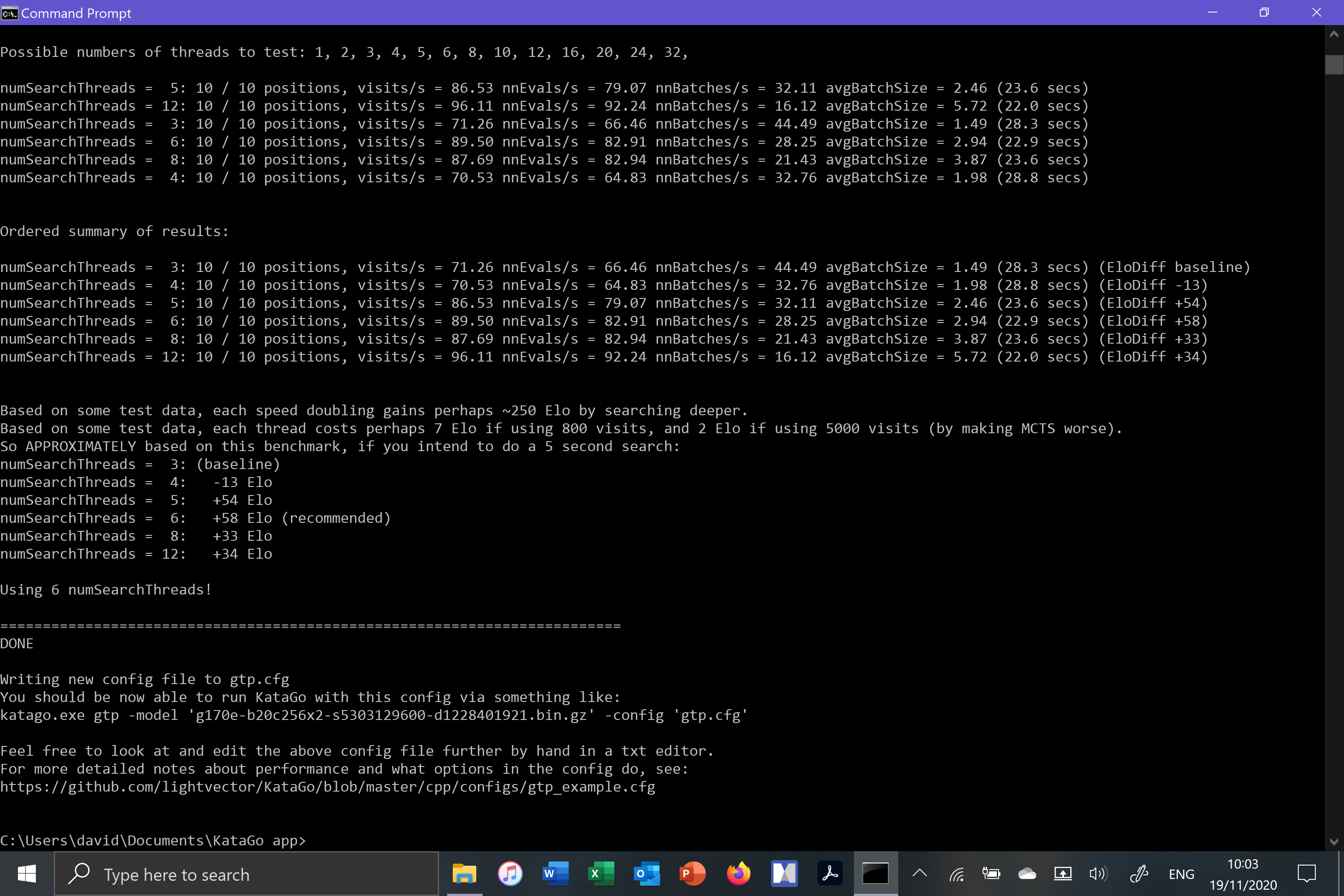Open Microsoft Word taskbar icon
The width and height of the screenshot is (1344, 896).
pos(556,874)
